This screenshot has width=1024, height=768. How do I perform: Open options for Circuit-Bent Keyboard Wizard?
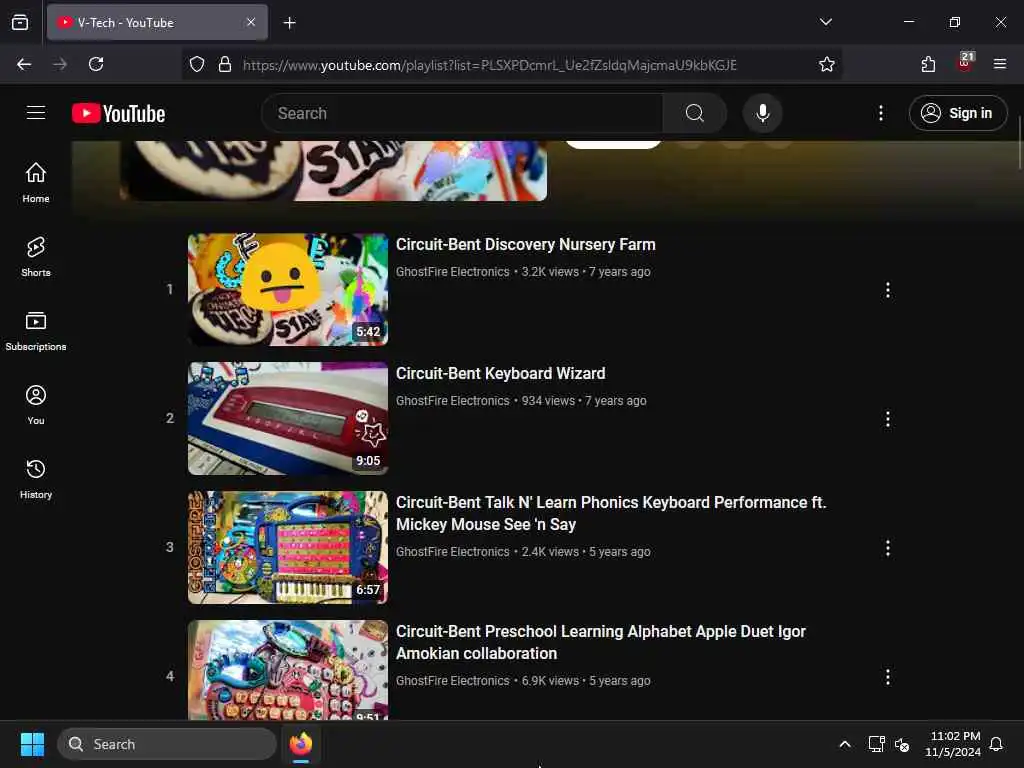click(x=888, y=419)
